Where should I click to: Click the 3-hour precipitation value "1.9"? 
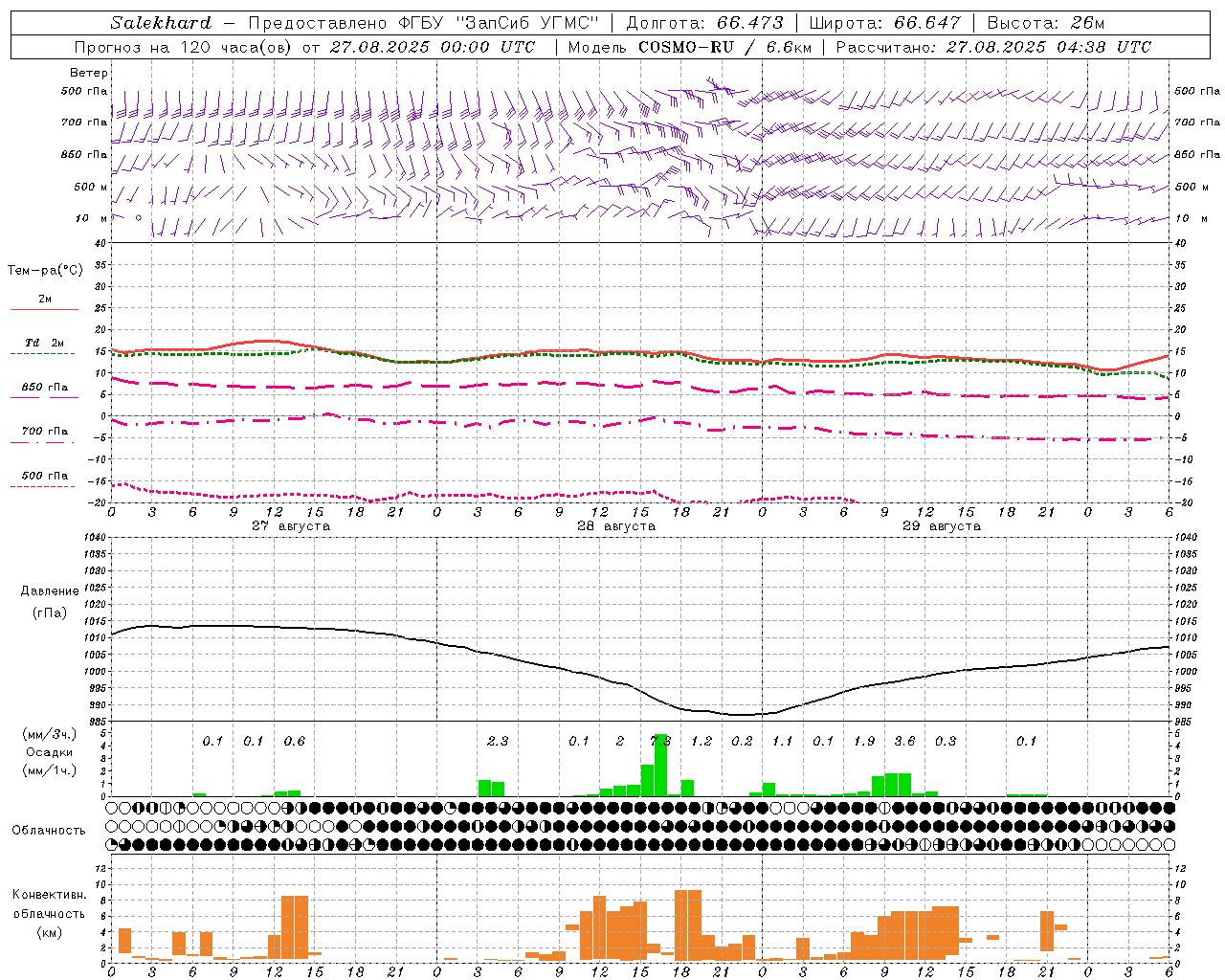click(x=864, y=742)
